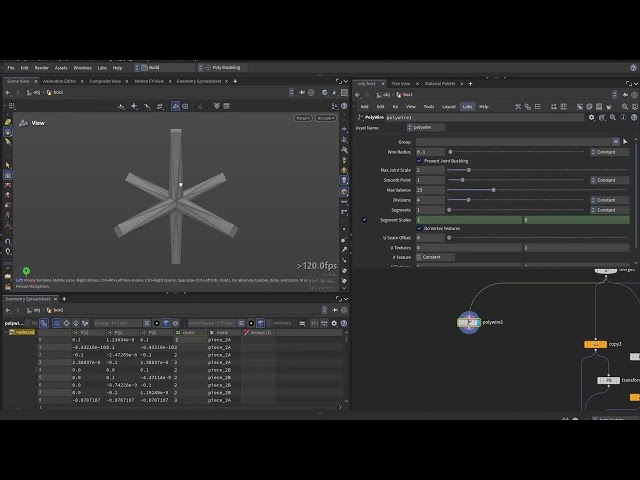
Task: Open the Render menu
Action: (x=41, y=68)
